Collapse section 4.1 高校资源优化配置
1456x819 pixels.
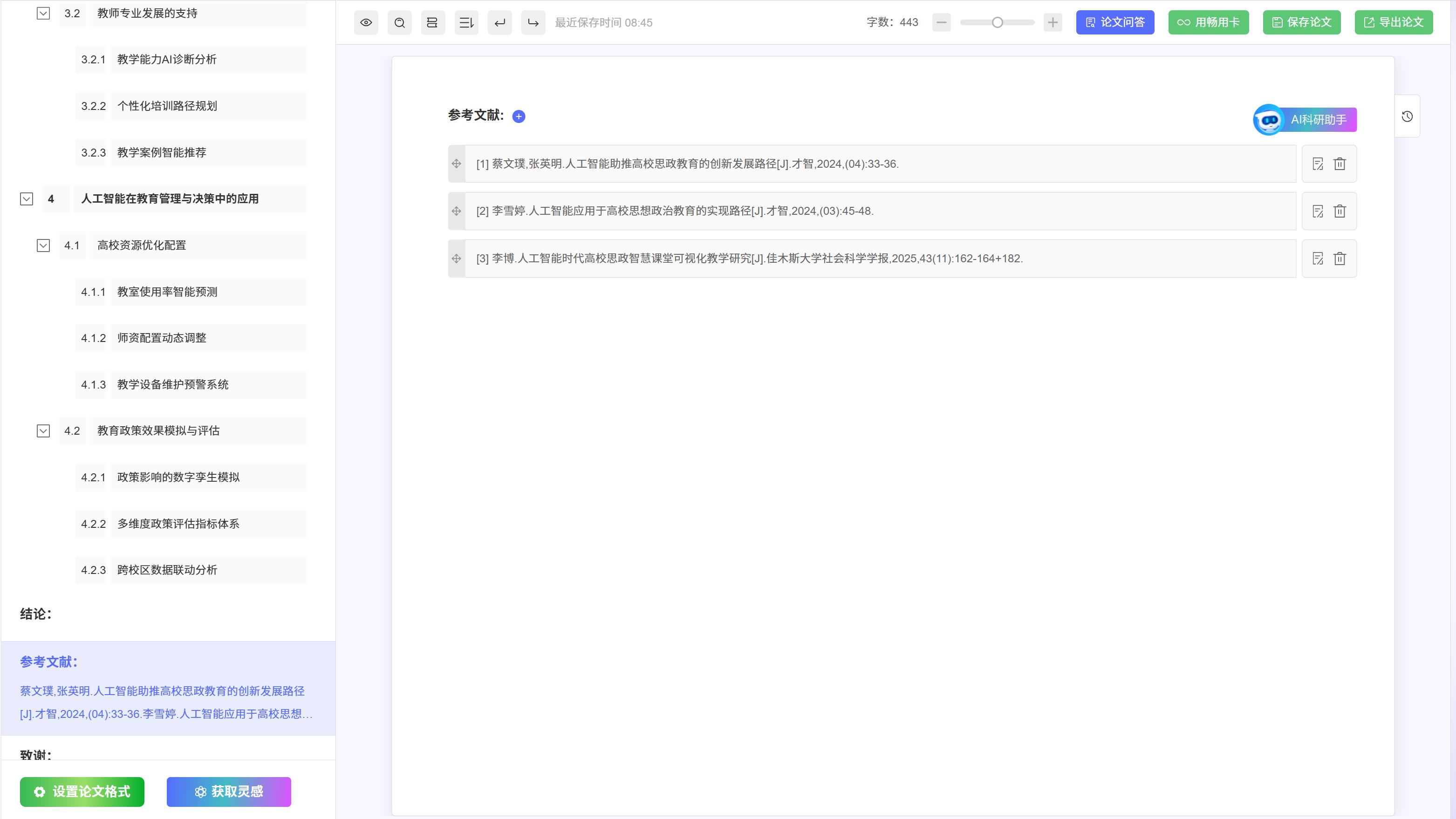point(43,246)
